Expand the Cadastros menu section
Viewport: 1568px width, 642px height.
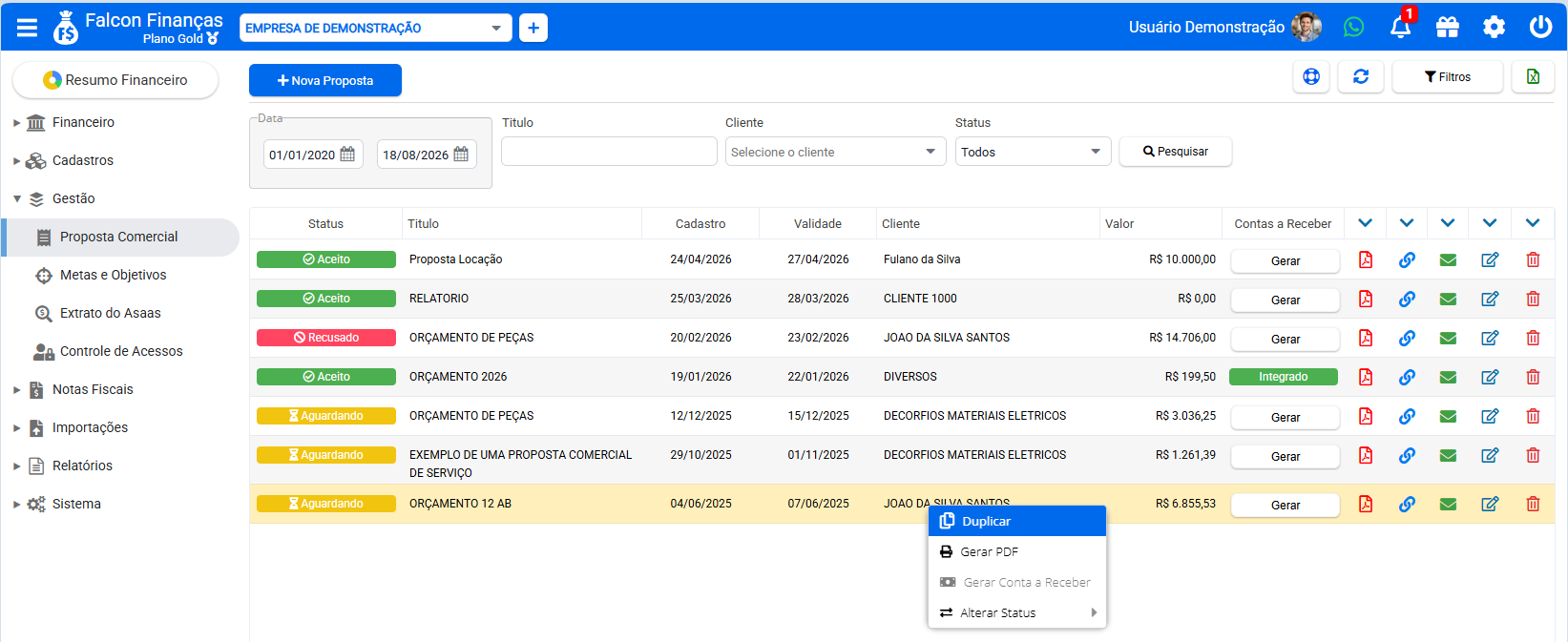click(16, 161)
